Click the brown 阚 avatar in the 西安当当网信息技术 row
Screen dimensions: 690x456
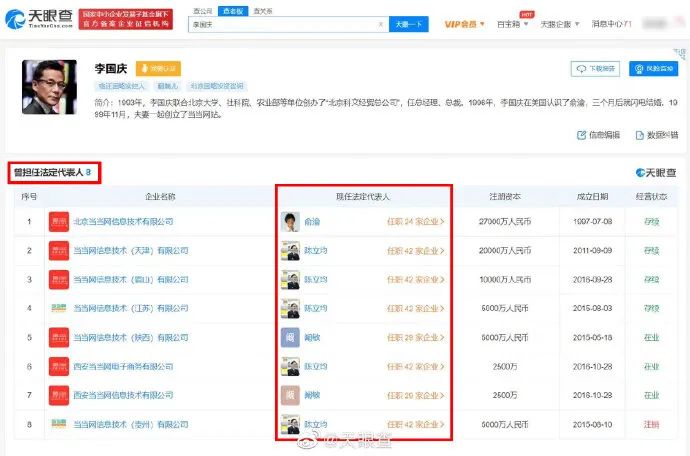coord(290,395)
